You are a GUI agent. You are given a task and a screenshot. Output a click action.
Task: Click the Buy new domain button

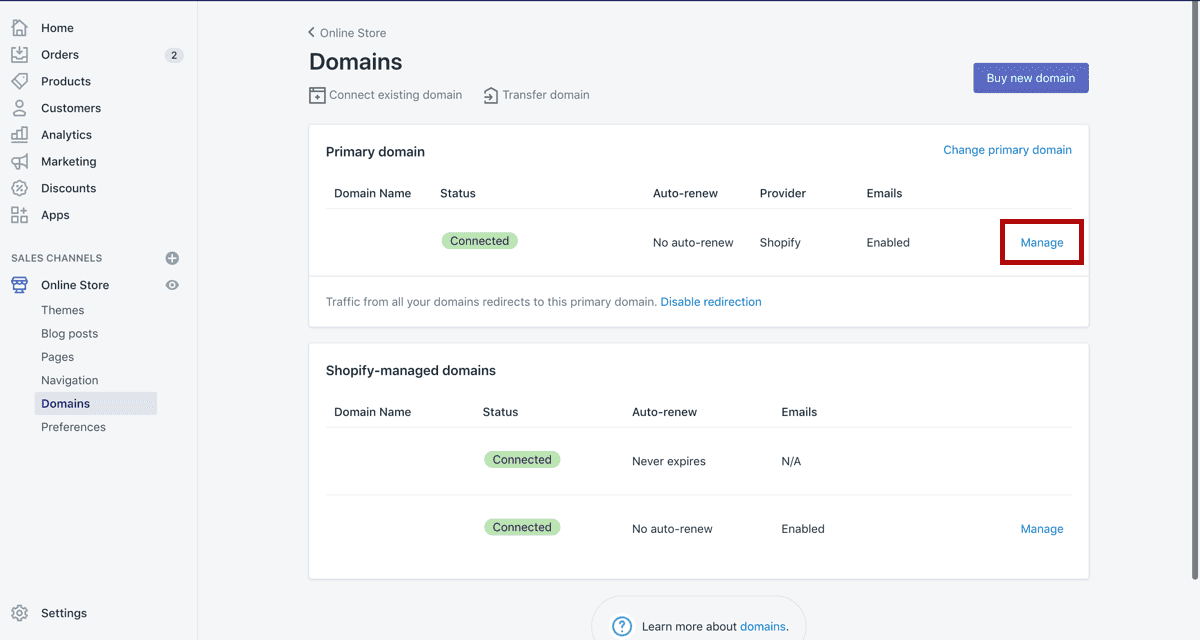(1030, 78)
